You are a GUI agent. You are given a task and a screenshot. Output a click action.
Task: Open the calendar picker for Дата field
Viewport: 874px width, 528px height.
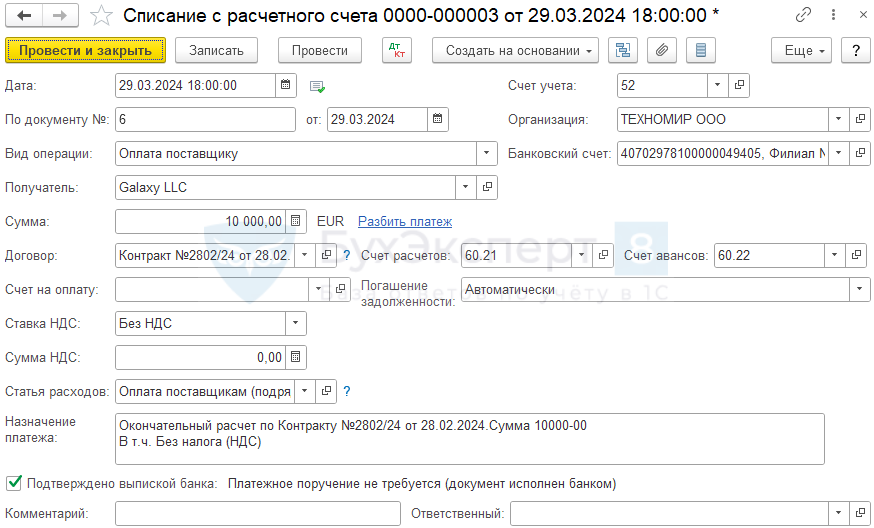click(286, 86)
